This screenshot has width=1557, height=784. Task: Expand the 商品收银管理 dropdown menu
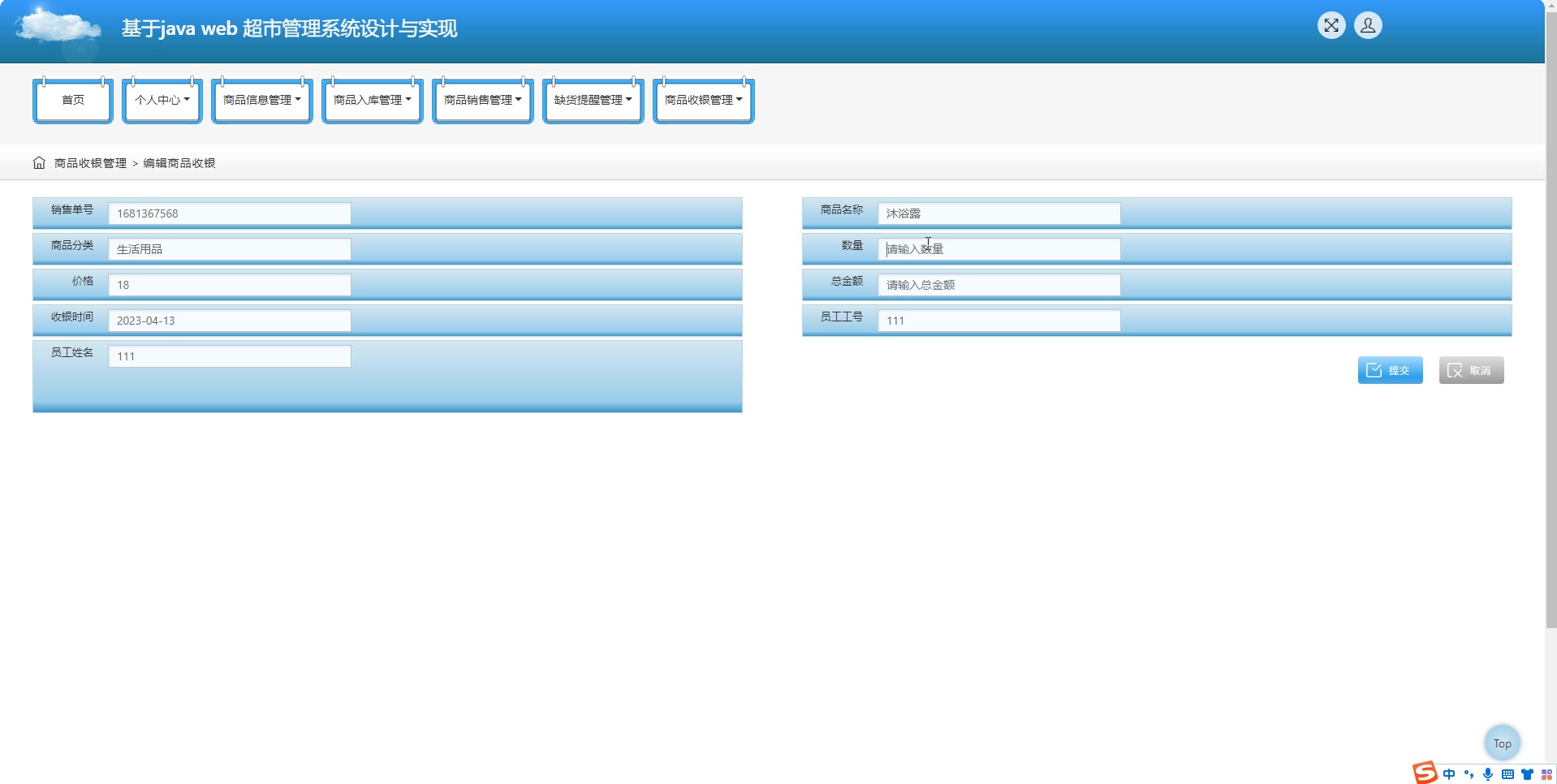pos(704,100)
